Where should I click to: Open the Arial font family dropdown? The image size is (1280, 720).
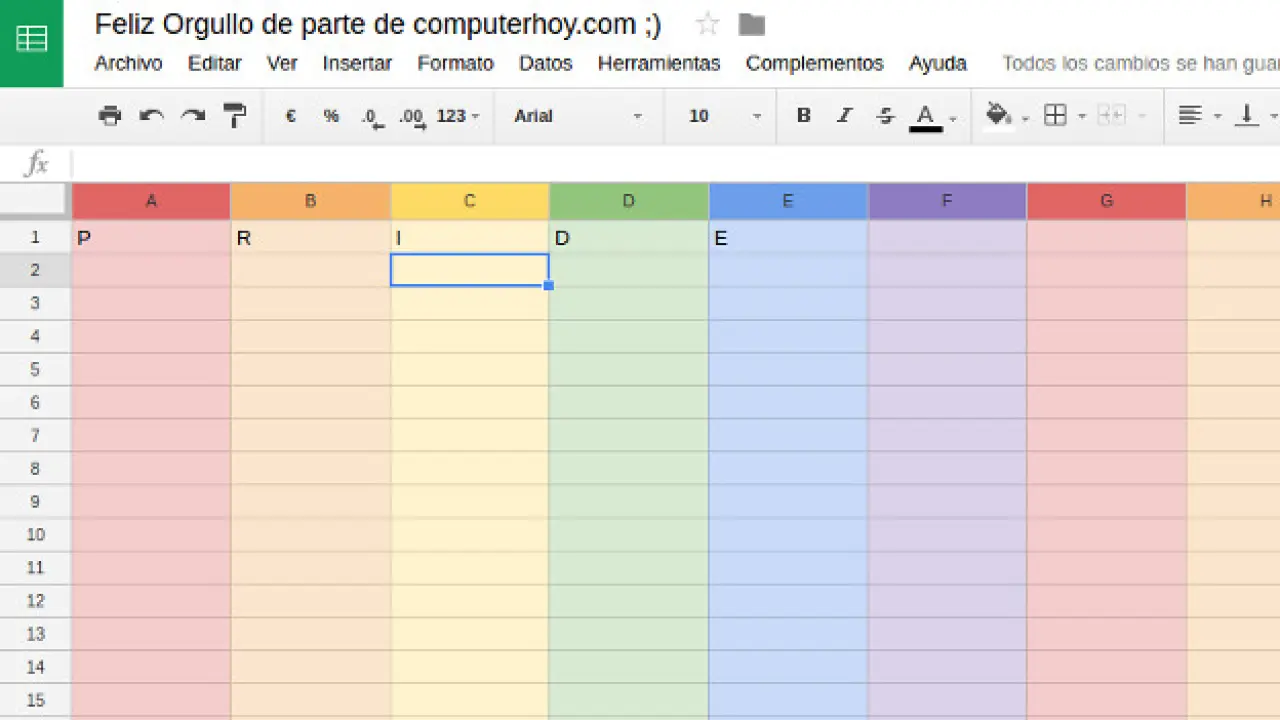coord(577,116)
